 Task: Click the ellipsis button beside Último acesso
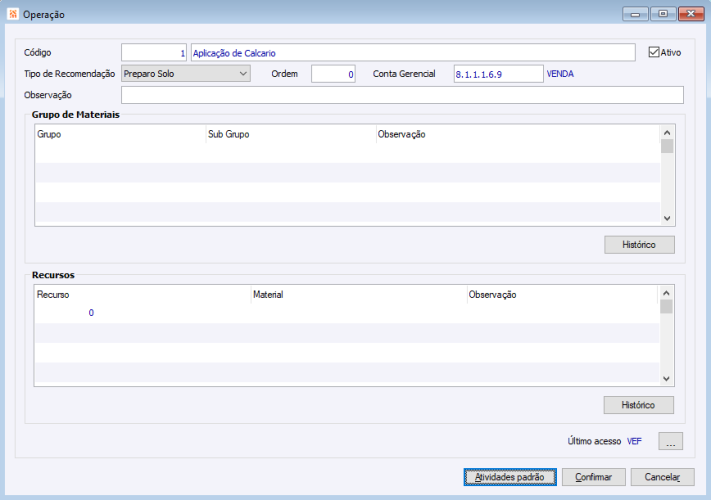pyautogui.click(x=671, y=441)
